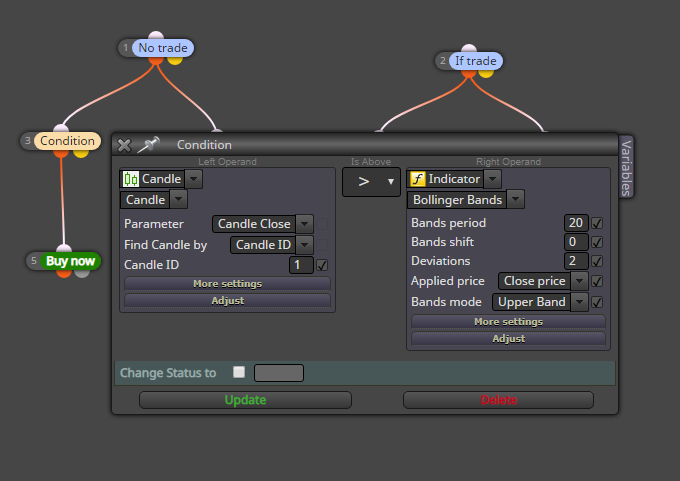Click orange output dot under No trade node

pos(156,60)
